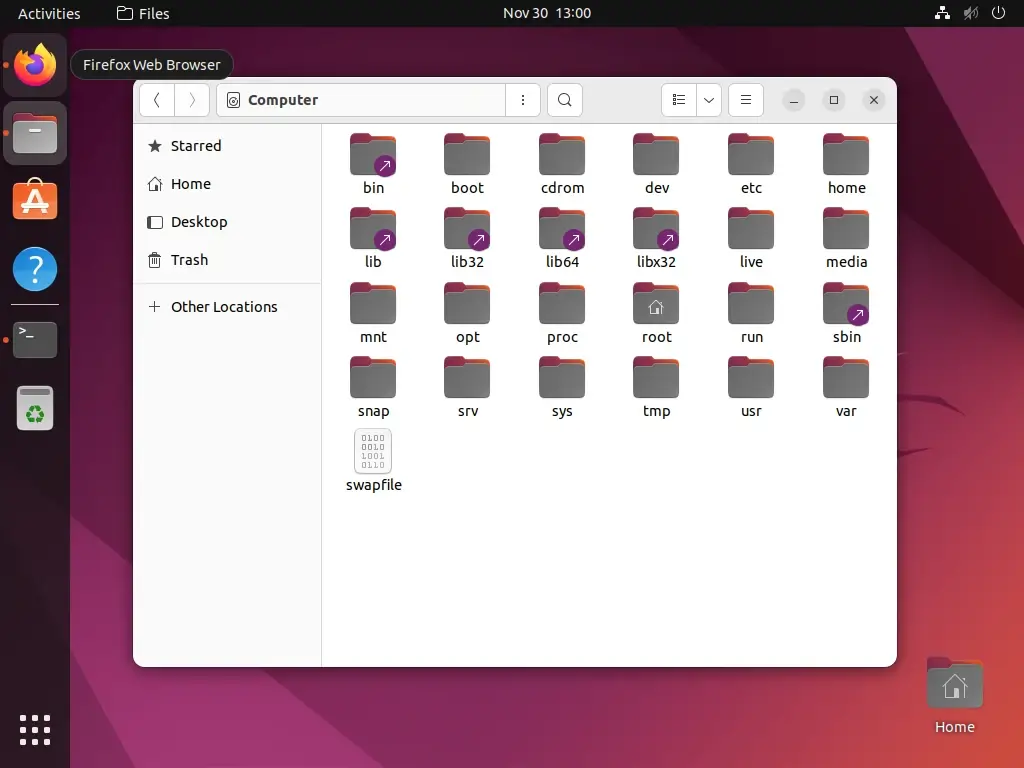This screenshot has height=768, width=1024.
Task: Expand view options dropdown arrow
Action: 709,100
